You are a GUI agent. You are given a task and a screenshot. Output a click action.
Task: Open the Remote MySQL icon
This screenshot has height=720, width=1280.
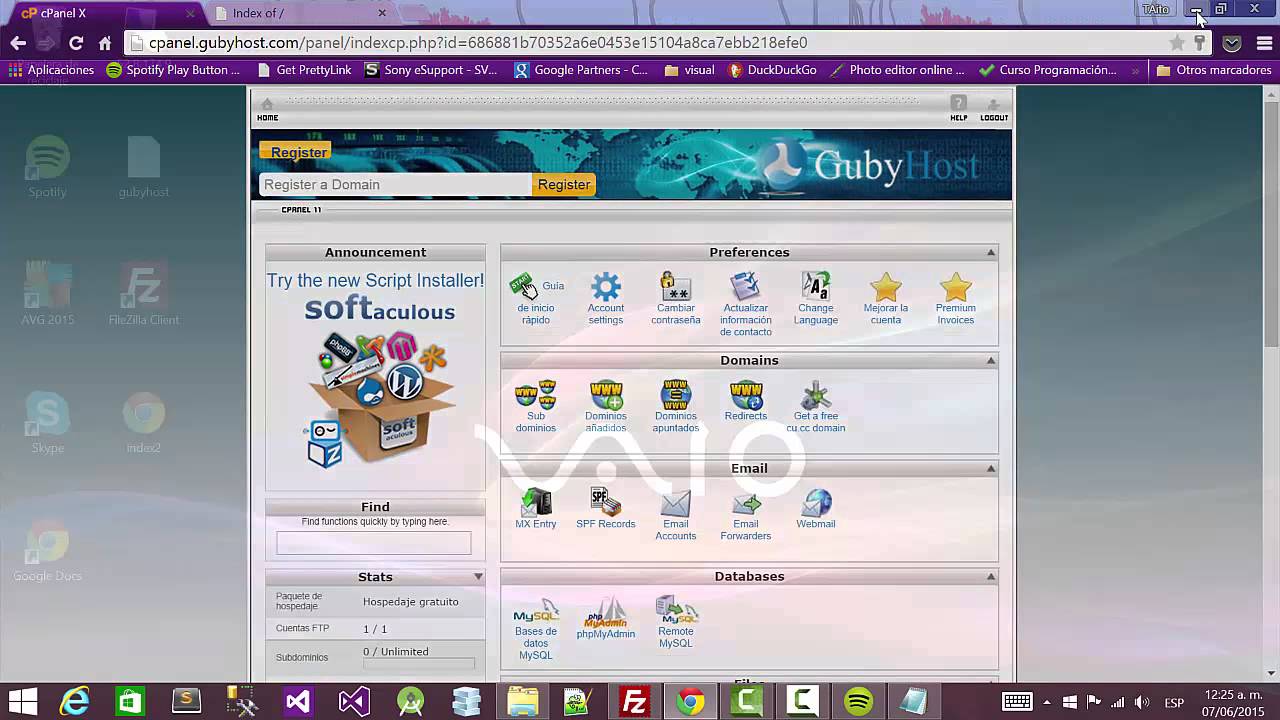point(676,611)
